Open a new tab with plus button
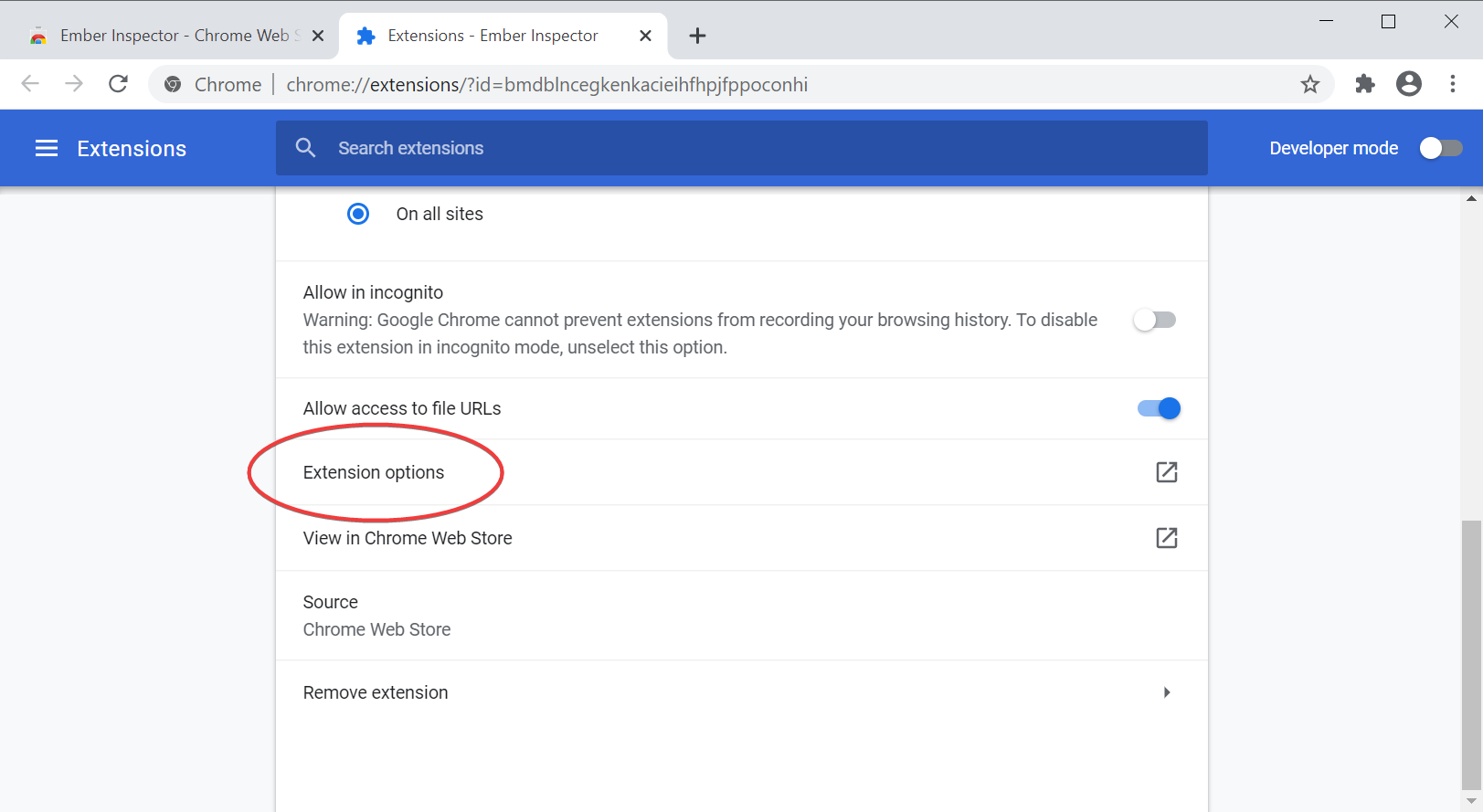 pyautogui.click(x=697, y=36)
